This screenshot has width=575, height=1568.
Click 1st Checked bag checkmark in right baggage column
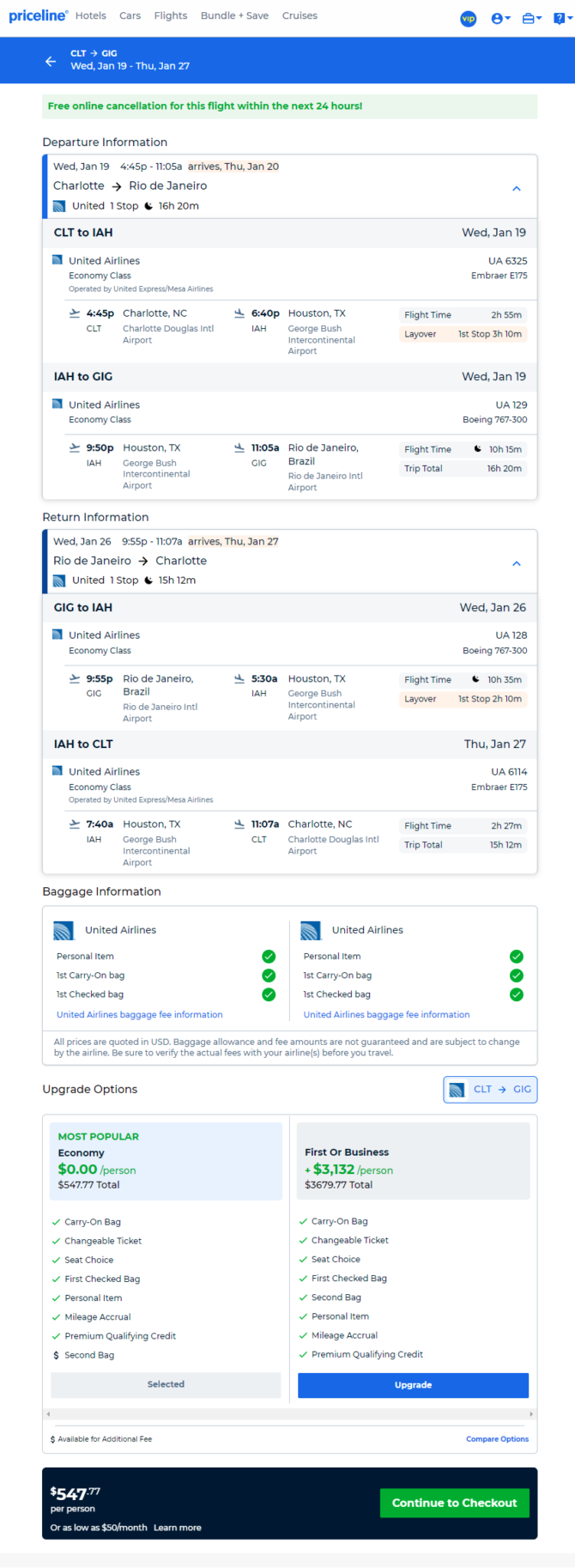click(x=517, y=994)
